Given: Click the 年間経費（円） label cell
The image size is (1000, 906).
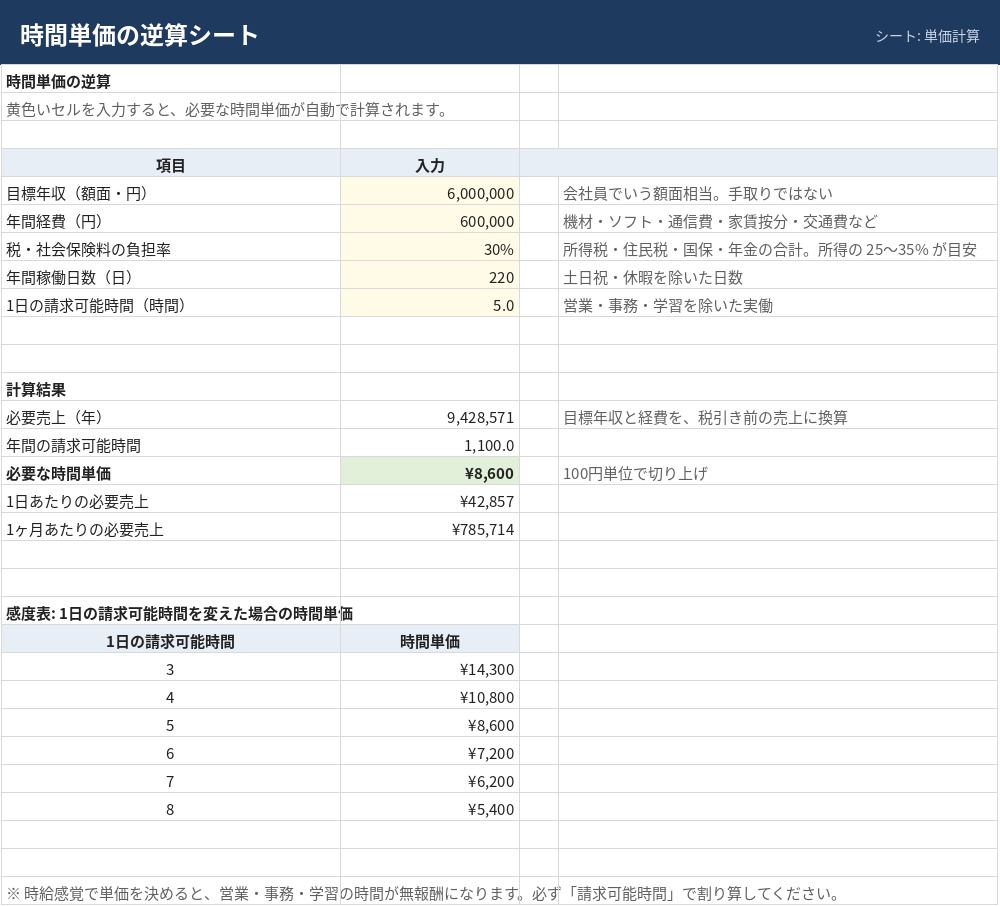Looking at the screenshot, I should pyautogui.click(x=170, y=219).
